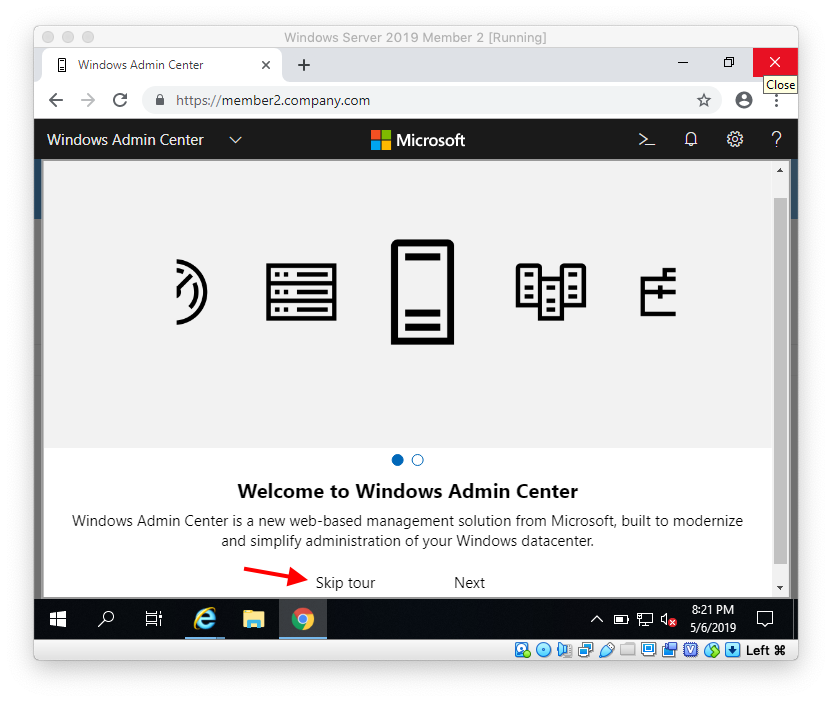Open the Start menu

pos(57,619)
